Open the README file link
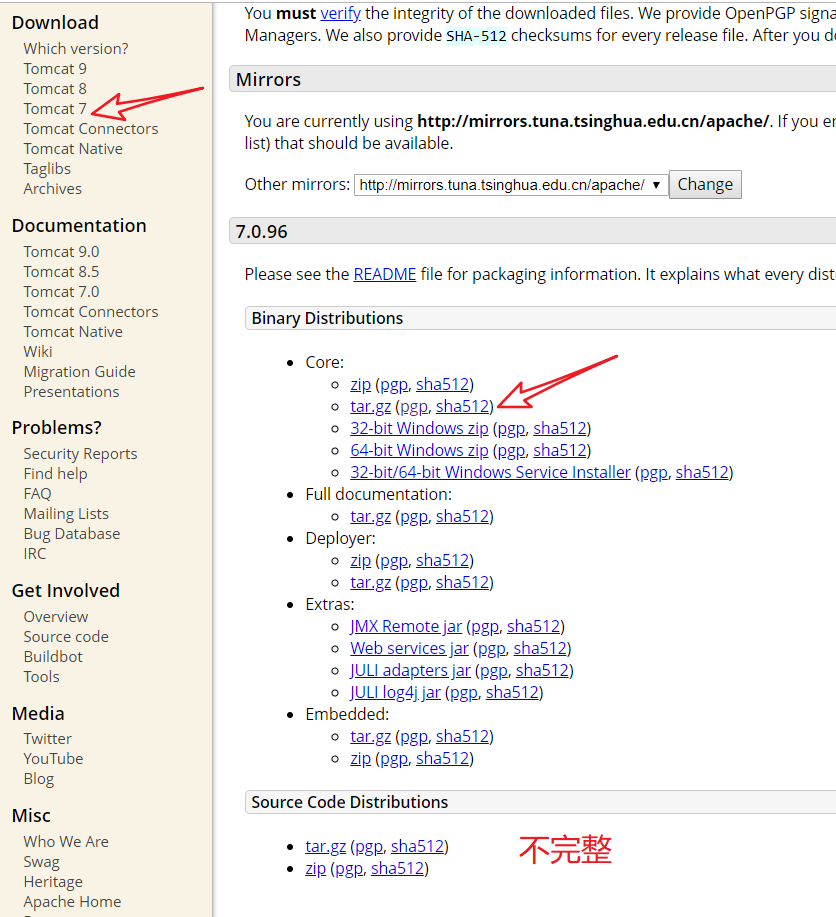The image size is (836, 917). pyautogui.click(x=385, y=274)
